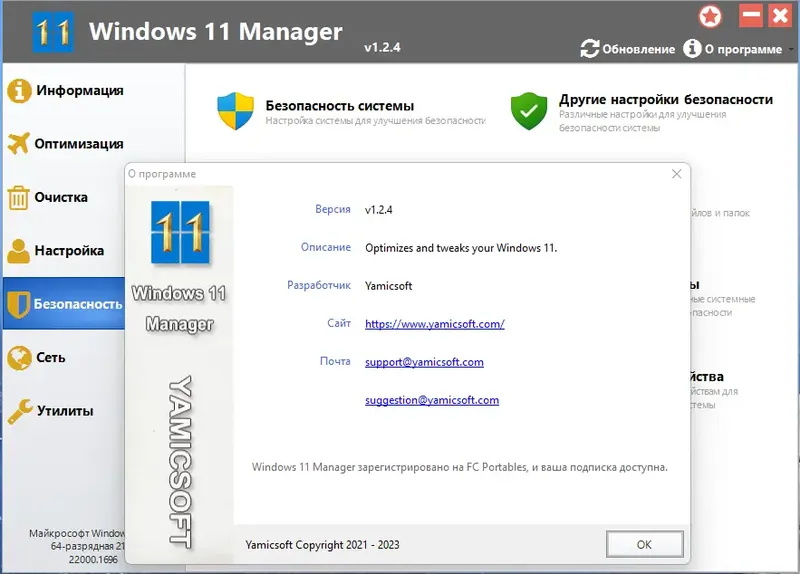Click the Версия field label

333,209
